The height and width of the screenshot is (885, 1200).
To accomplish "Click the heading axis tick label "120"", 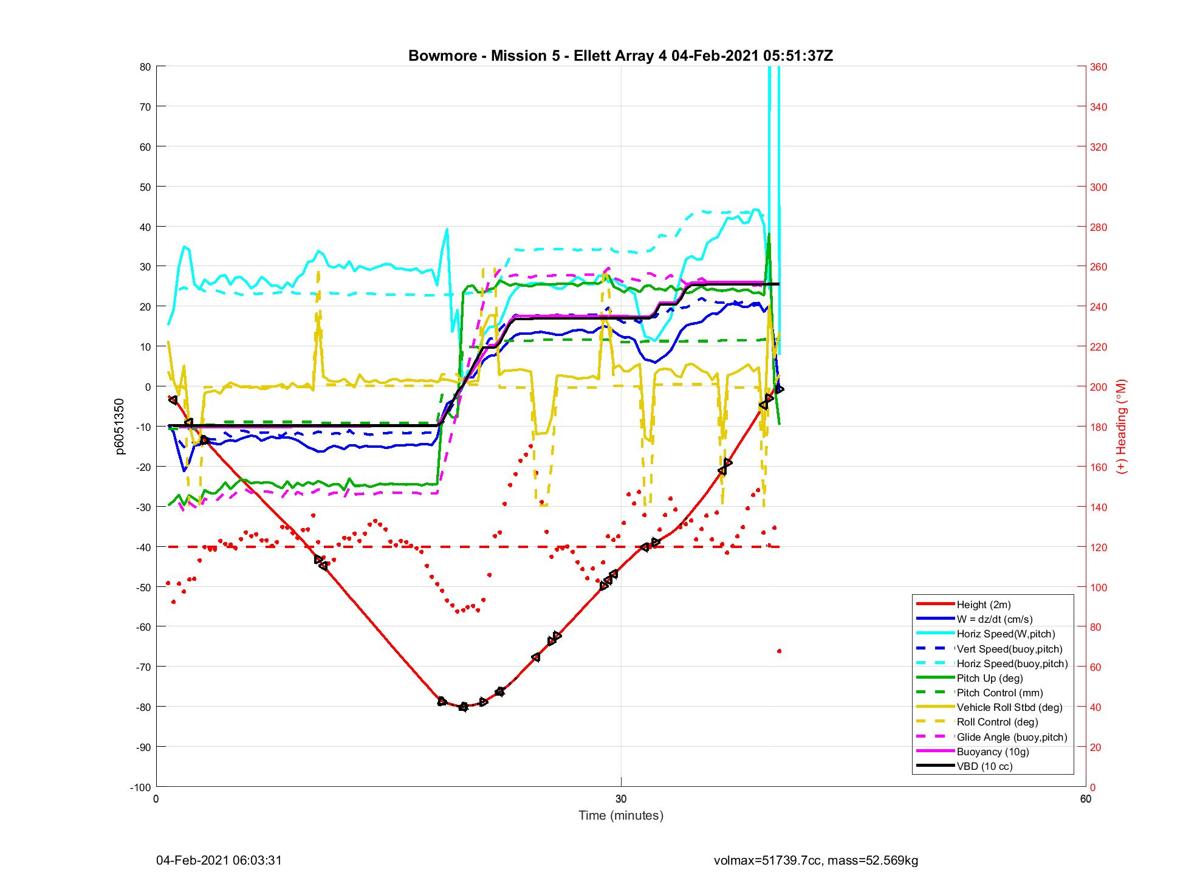I will [1099, 547].
